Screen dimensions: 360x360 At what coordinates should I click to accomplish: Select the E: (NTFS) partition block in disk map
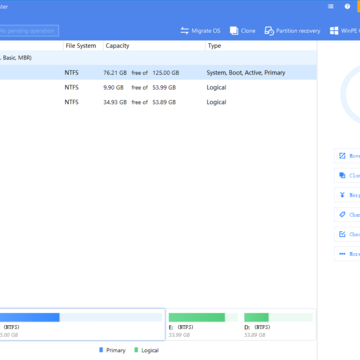pos(203,325)
